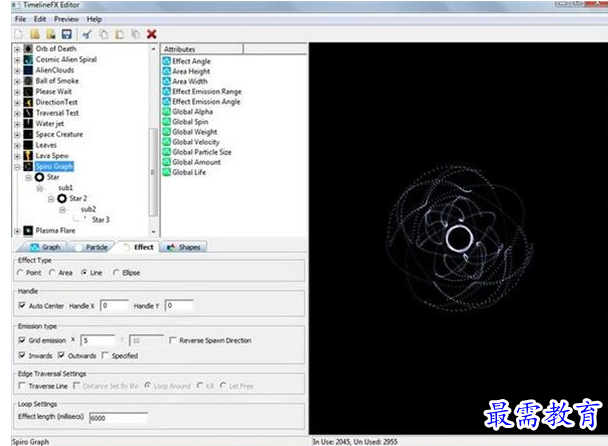Open the Help menu
The width and height of the screenshot is (608, 446).
[x=94, y=19]
